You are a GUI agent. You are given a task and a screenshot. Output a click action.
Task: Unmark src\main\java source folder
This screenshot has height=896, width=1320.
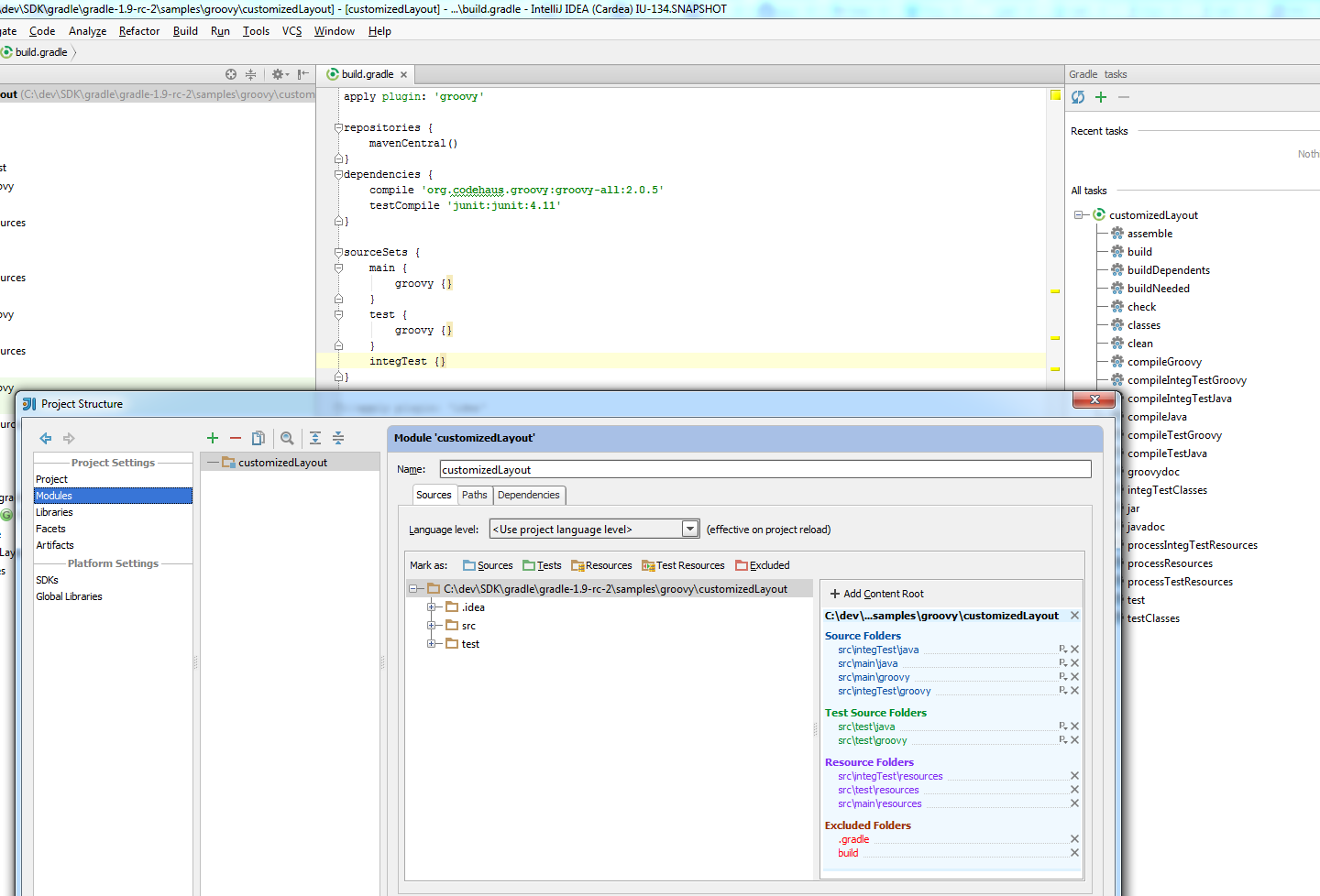(1075, 663)
